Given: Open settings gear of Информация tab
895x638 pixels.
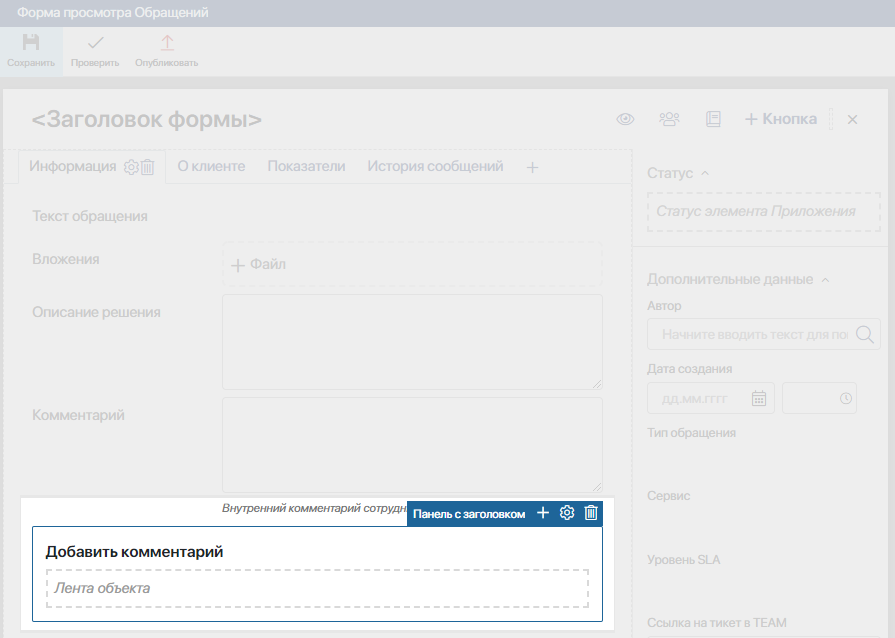Looking at the screenshot, I should [x=131, y=167].
